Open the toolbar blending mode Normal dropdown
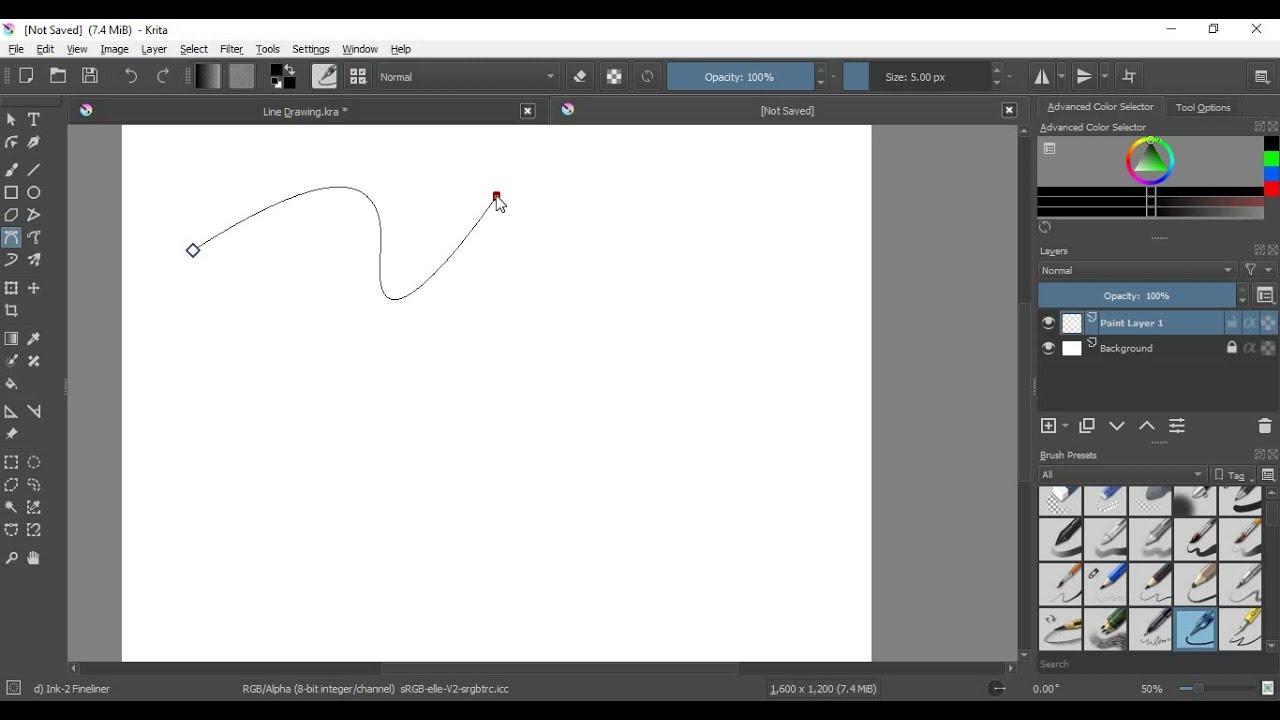 click(468, 77)
